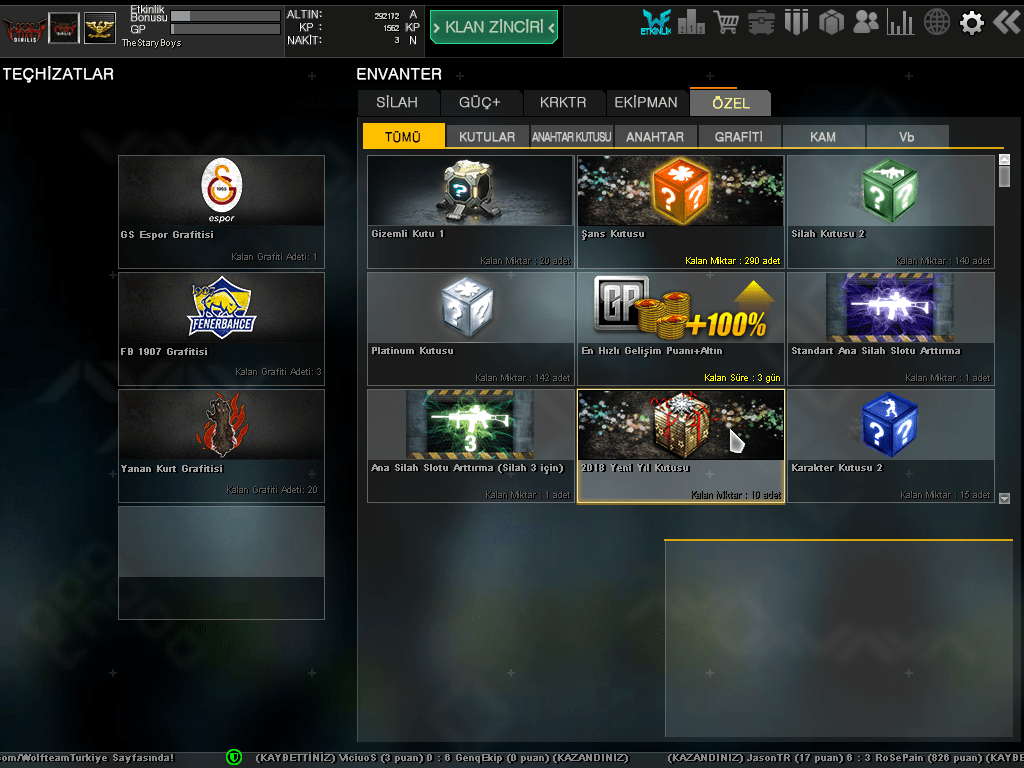Click the ViciuoS match result ticker text
This screenshot has width=1024, height=768.
pyautogui.click(x=441, y=758)
